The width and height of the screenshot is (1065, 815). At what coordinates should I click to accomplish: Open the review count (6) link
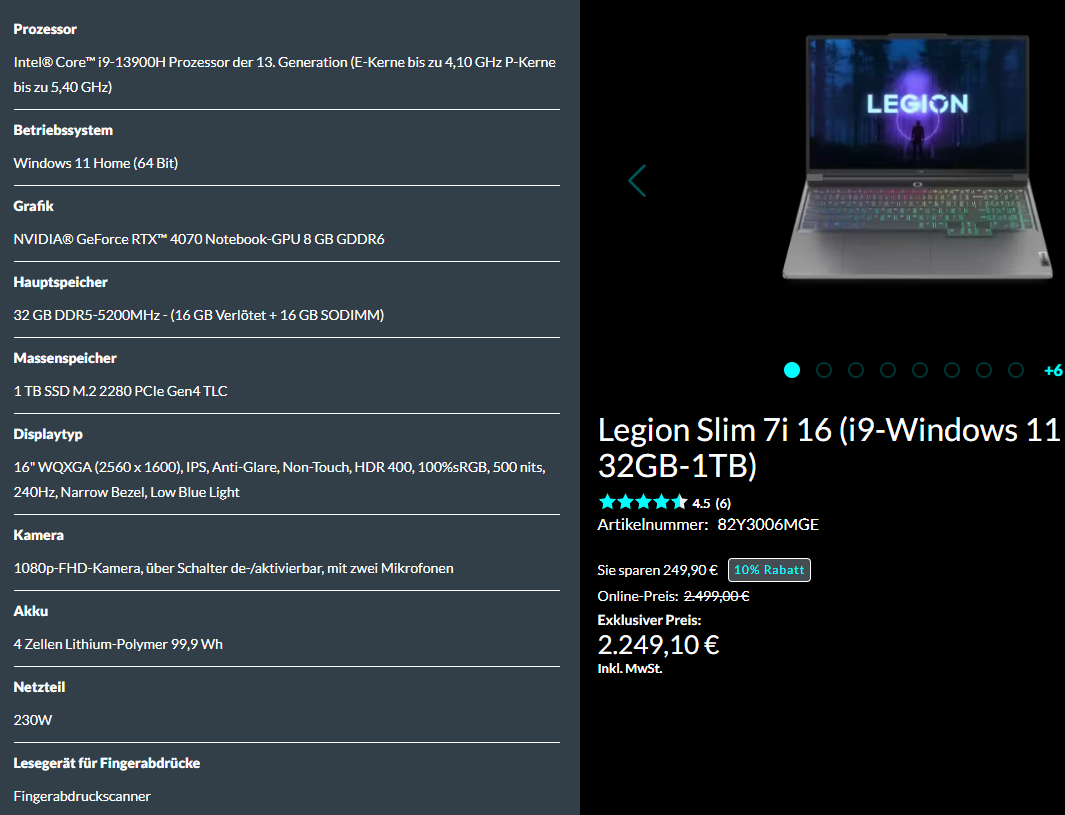point(723,503)
